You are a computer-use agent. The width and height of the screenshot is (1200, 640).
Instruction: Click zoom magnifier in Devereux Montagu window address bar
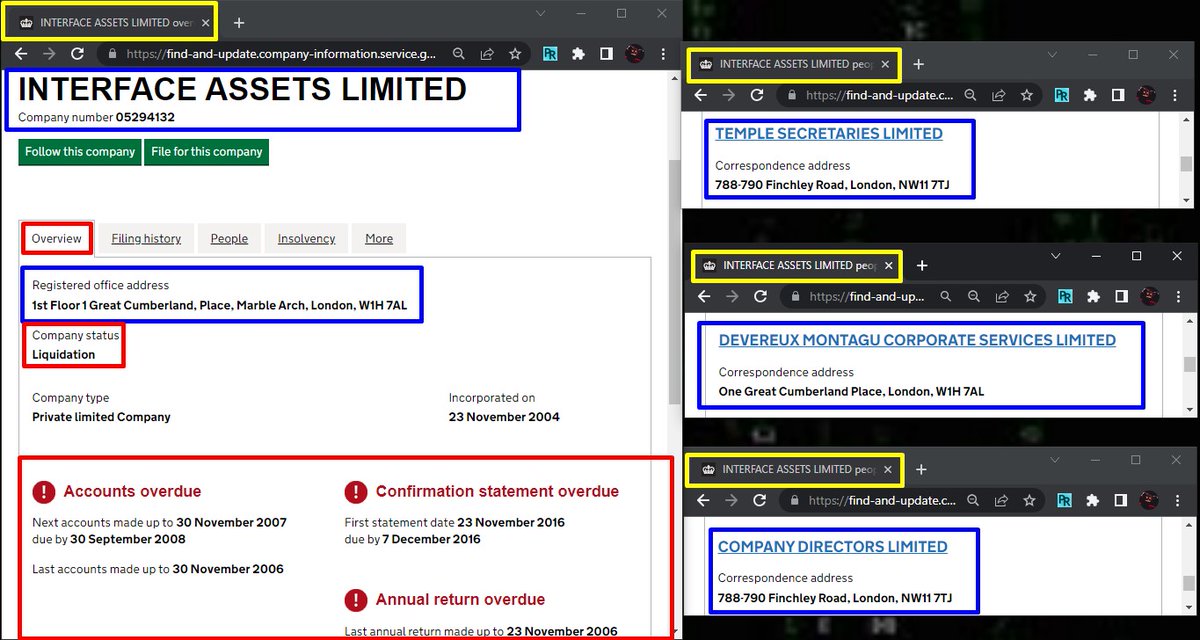point(973,297)
